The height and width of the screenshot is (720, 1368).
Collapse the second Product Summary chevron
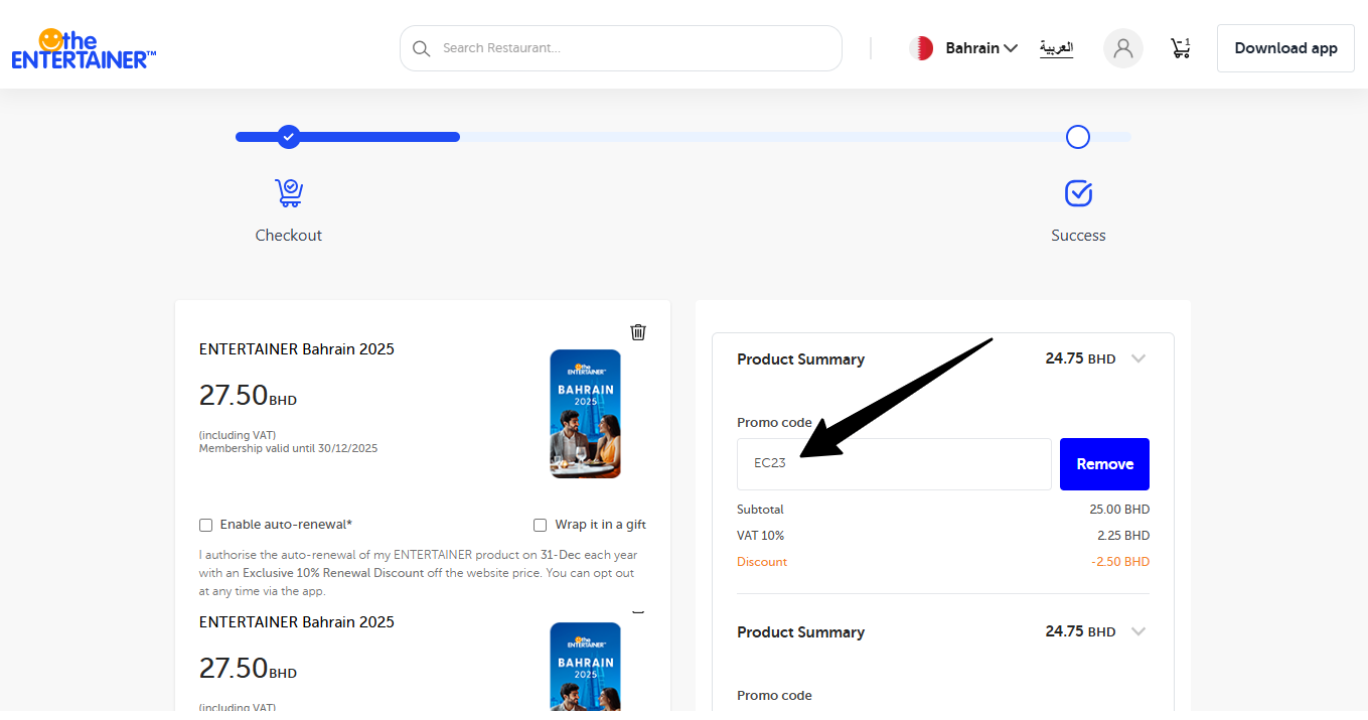pyautogui.click(x=1138, y=632)
